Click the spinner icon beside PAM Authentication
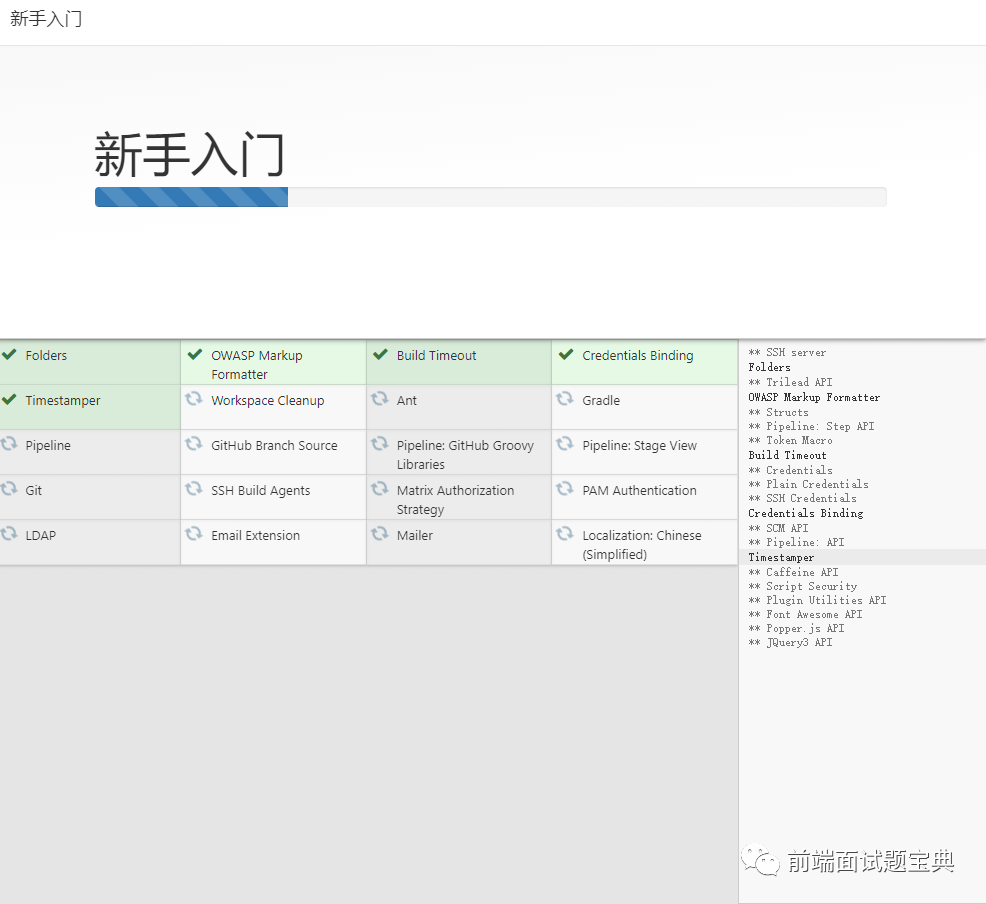The image size is (986, 904). point(565,488)
